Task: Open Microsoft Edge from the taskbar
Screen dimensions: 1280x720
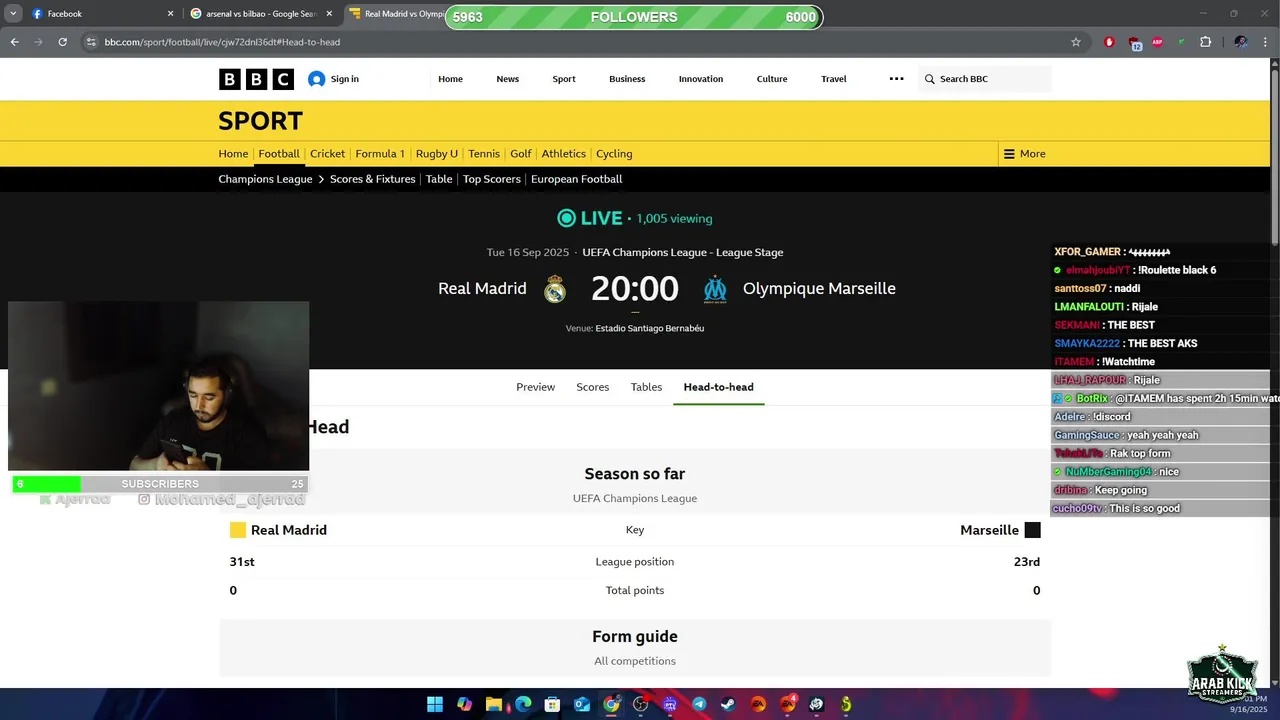Action: click(x=523, y=704)
